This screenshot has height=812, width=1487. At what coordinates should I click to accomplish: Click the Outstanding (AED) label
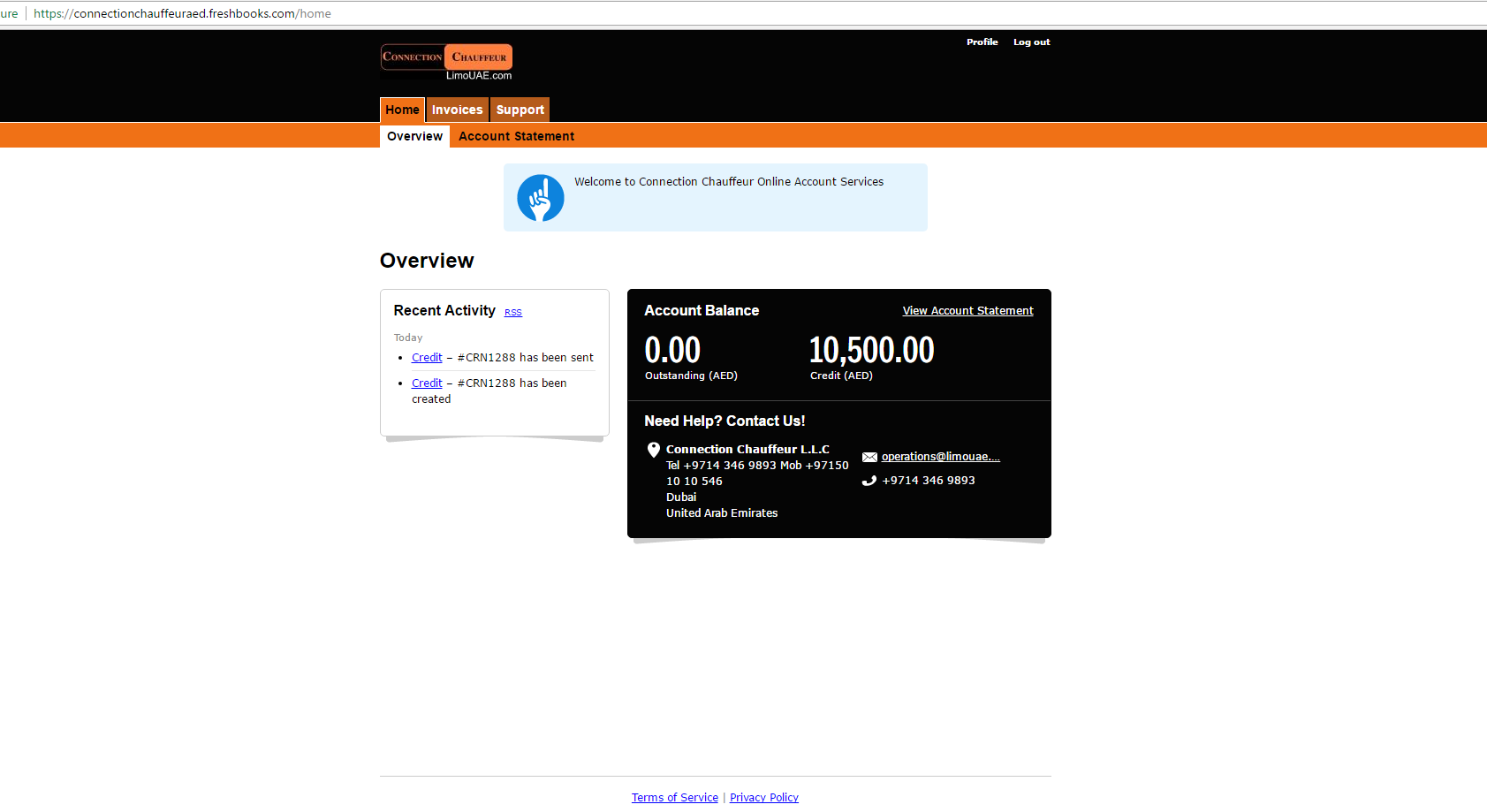(691, 376)
